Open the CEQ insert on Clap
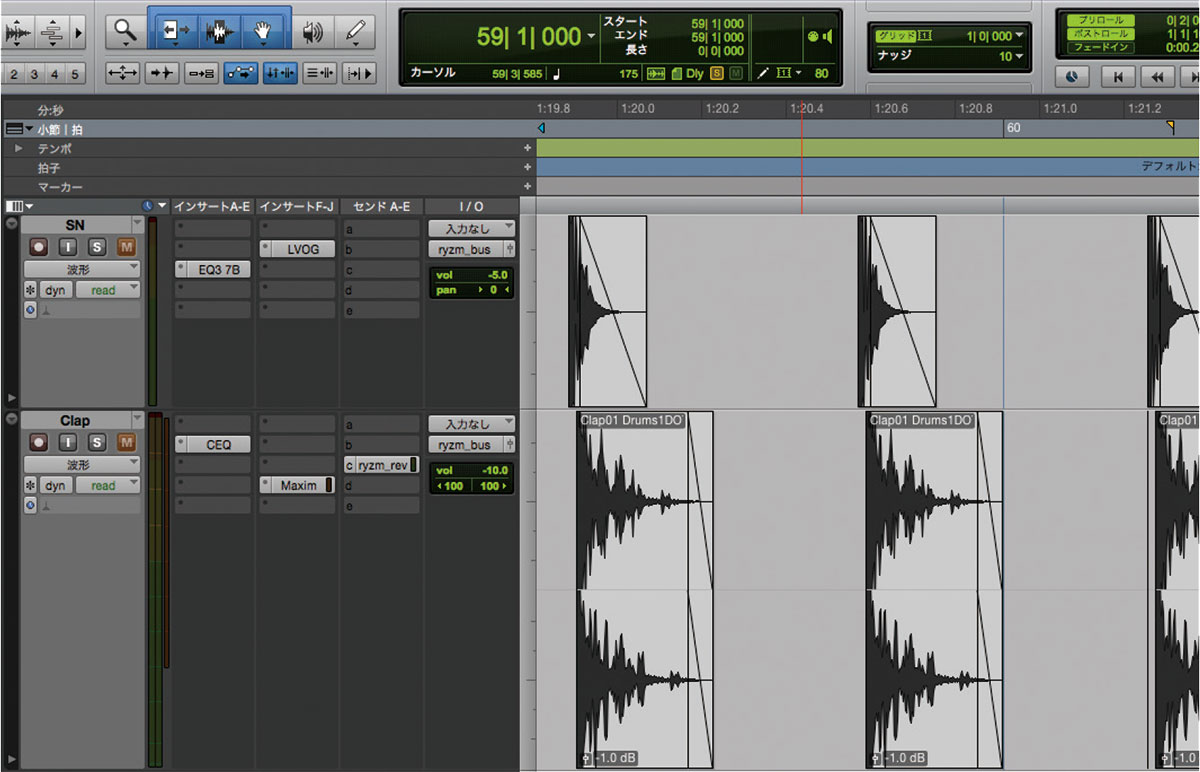The image size is (1200, 772). click(x=213, y=444)
